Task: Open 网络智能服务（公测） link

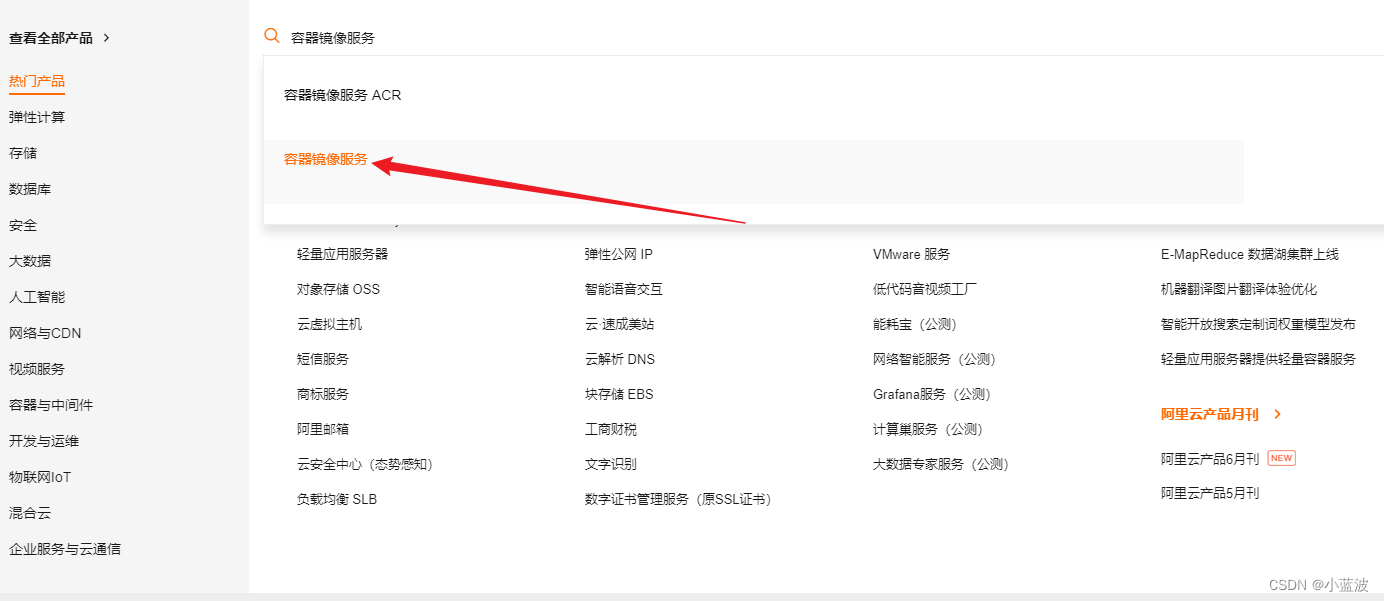Action: pyautogui.click(x=935, y=359)
